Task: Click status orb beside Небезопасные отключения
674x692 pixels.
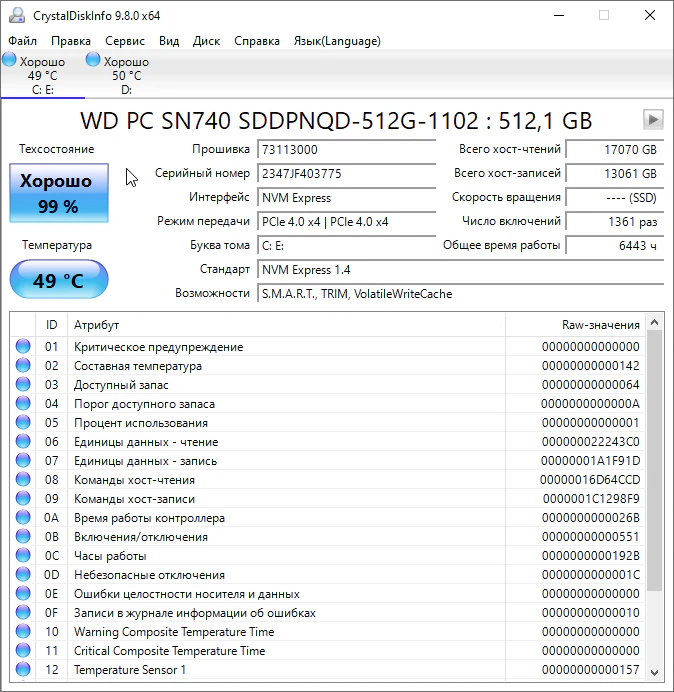Action: (x=23, y=575)
